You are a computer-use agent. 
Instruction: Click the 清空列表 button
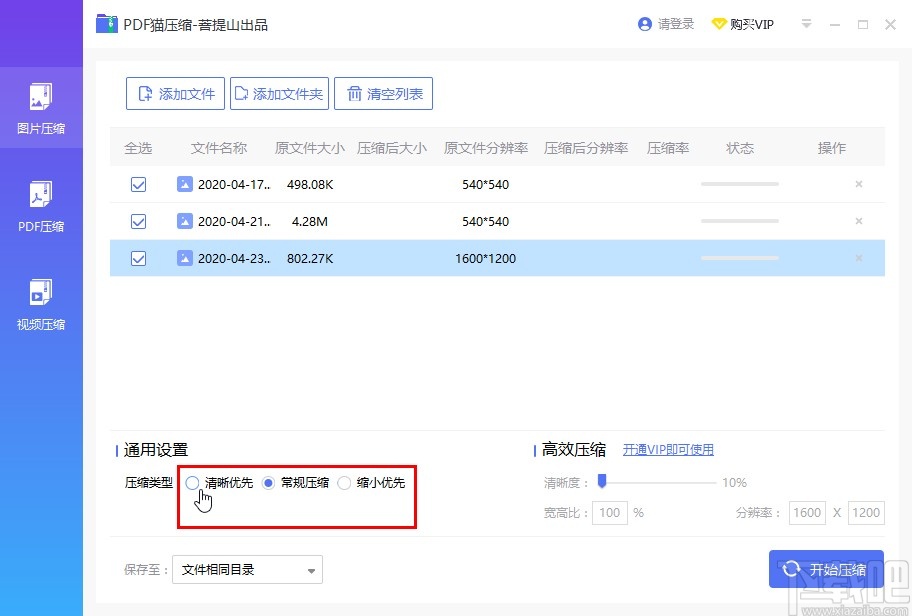[383, 94]
